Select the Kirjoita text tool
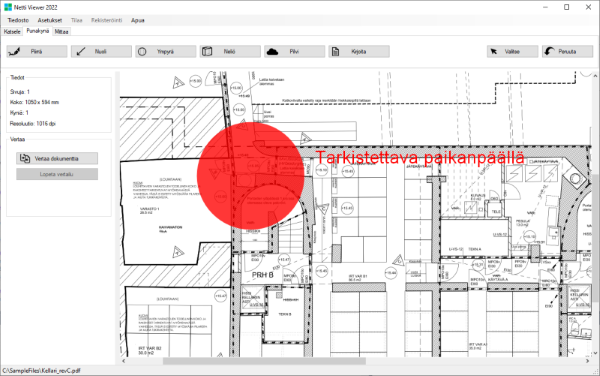This screenshot has height=376, width=600. pos(359,51)
